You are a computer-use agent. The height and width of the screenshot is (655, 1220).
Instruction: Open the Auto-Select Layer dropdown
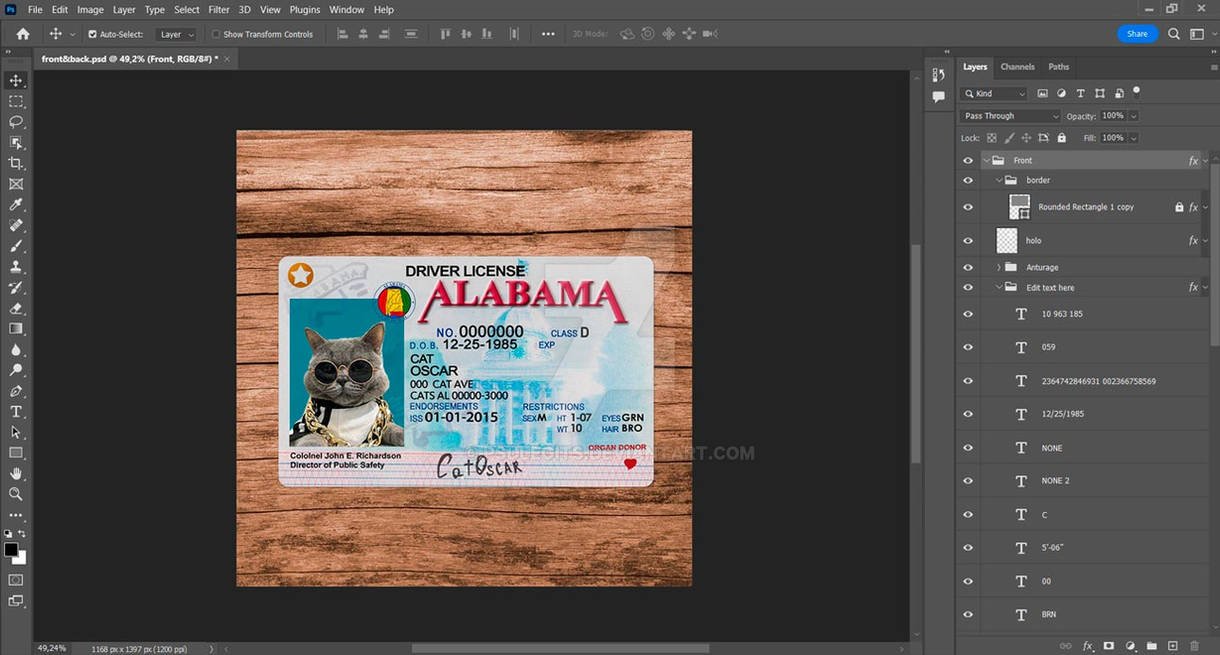pyautogui.click(x=177, y=34)
